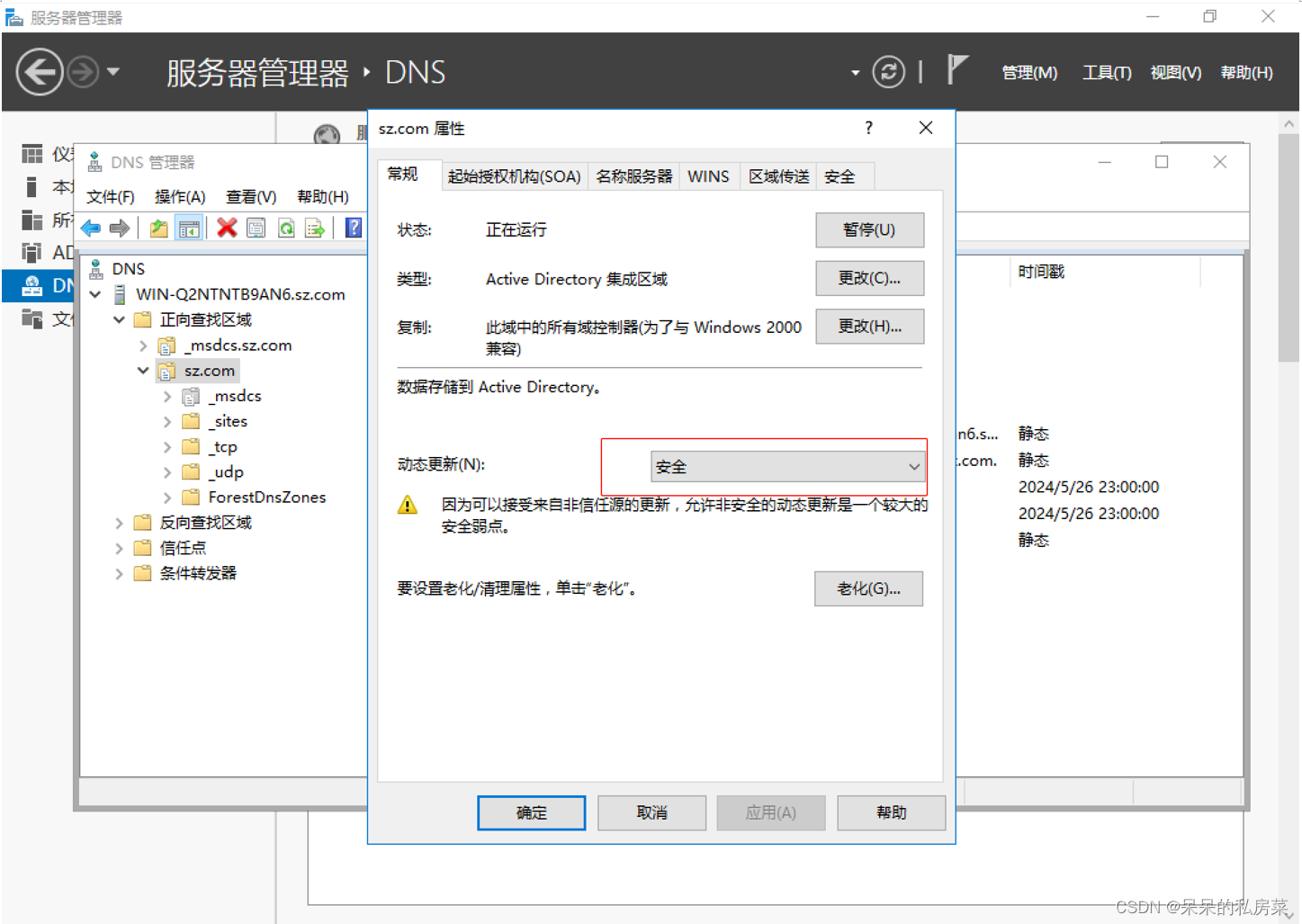This screenshot has height=924, width=1302.
Task: Expand the 信任点 tree node
Action: coord(119,548)
